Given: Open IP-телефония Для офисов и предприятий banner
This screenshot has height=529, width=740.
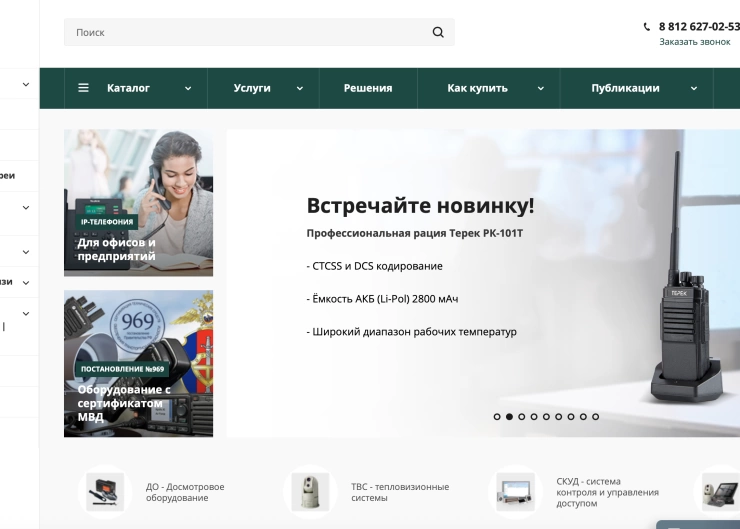Looking at the screenshot, I should pos(138,203).
